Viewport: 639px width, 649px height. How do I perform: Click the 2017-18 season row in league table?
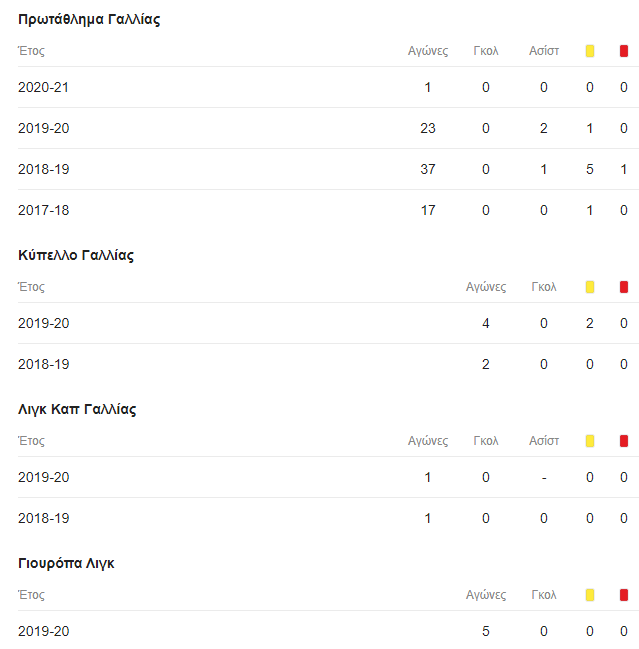328,210
